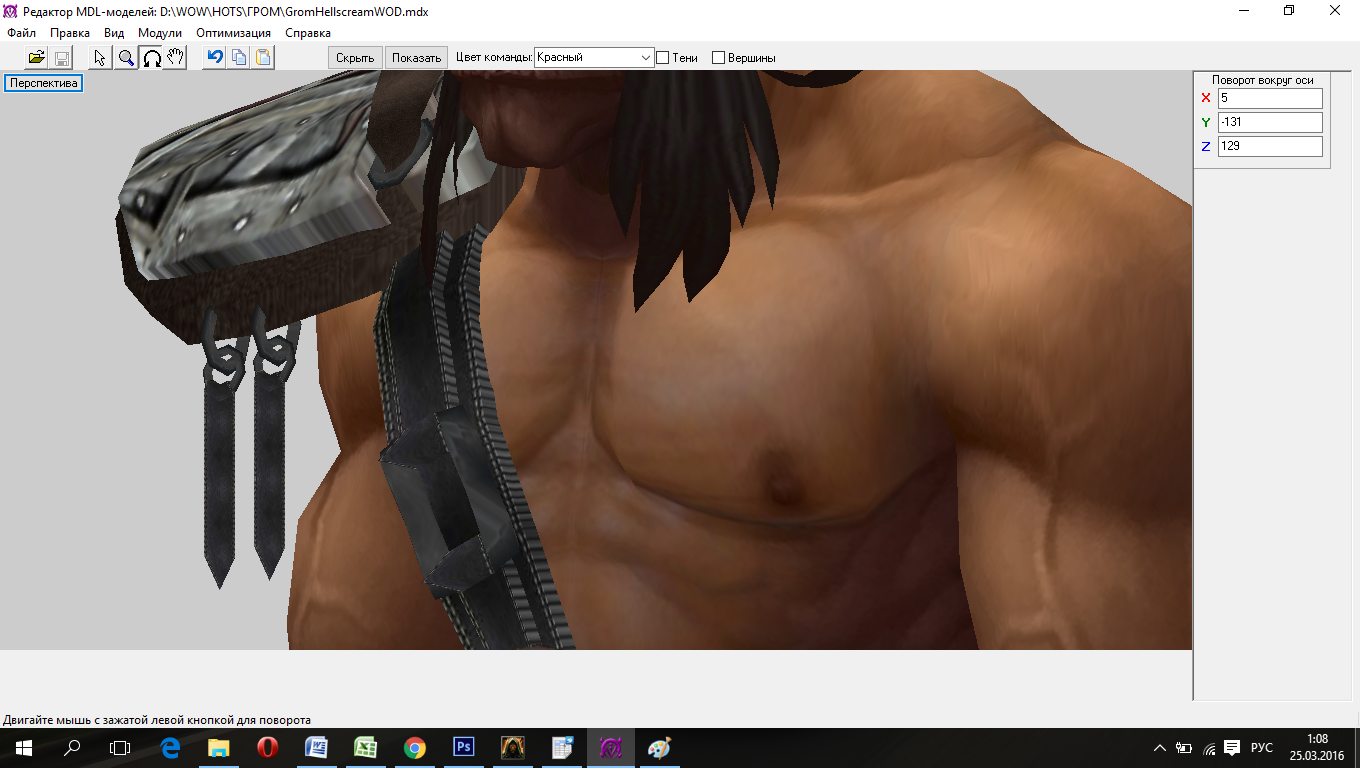Click the battery tray icon
Viewport: 1360px width, 768px height.
(1184, 748)
